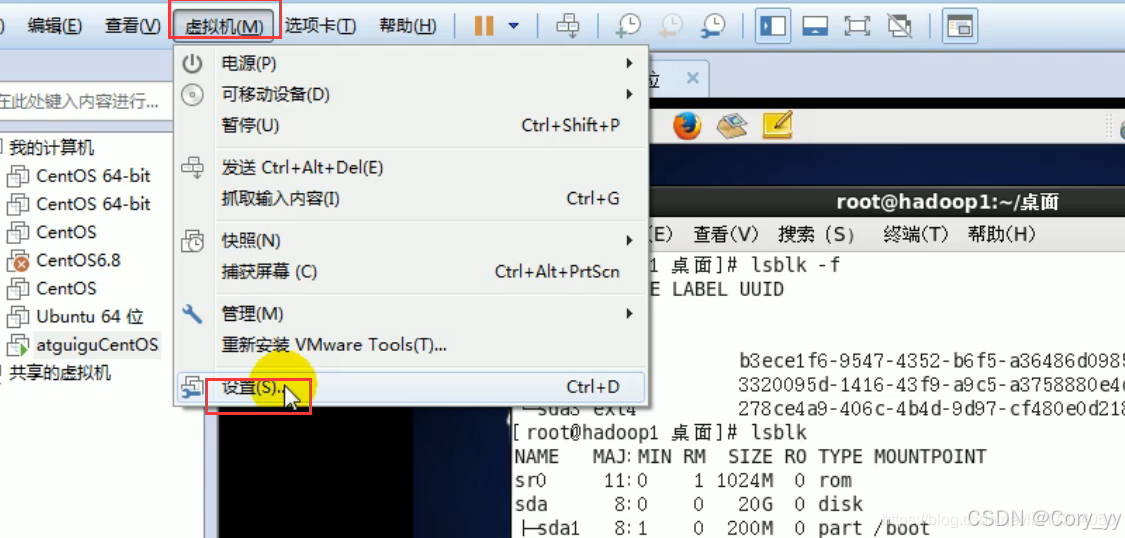
Task: Select Ubuntu 64 位 virtual machine
Action: pos(90,316)
